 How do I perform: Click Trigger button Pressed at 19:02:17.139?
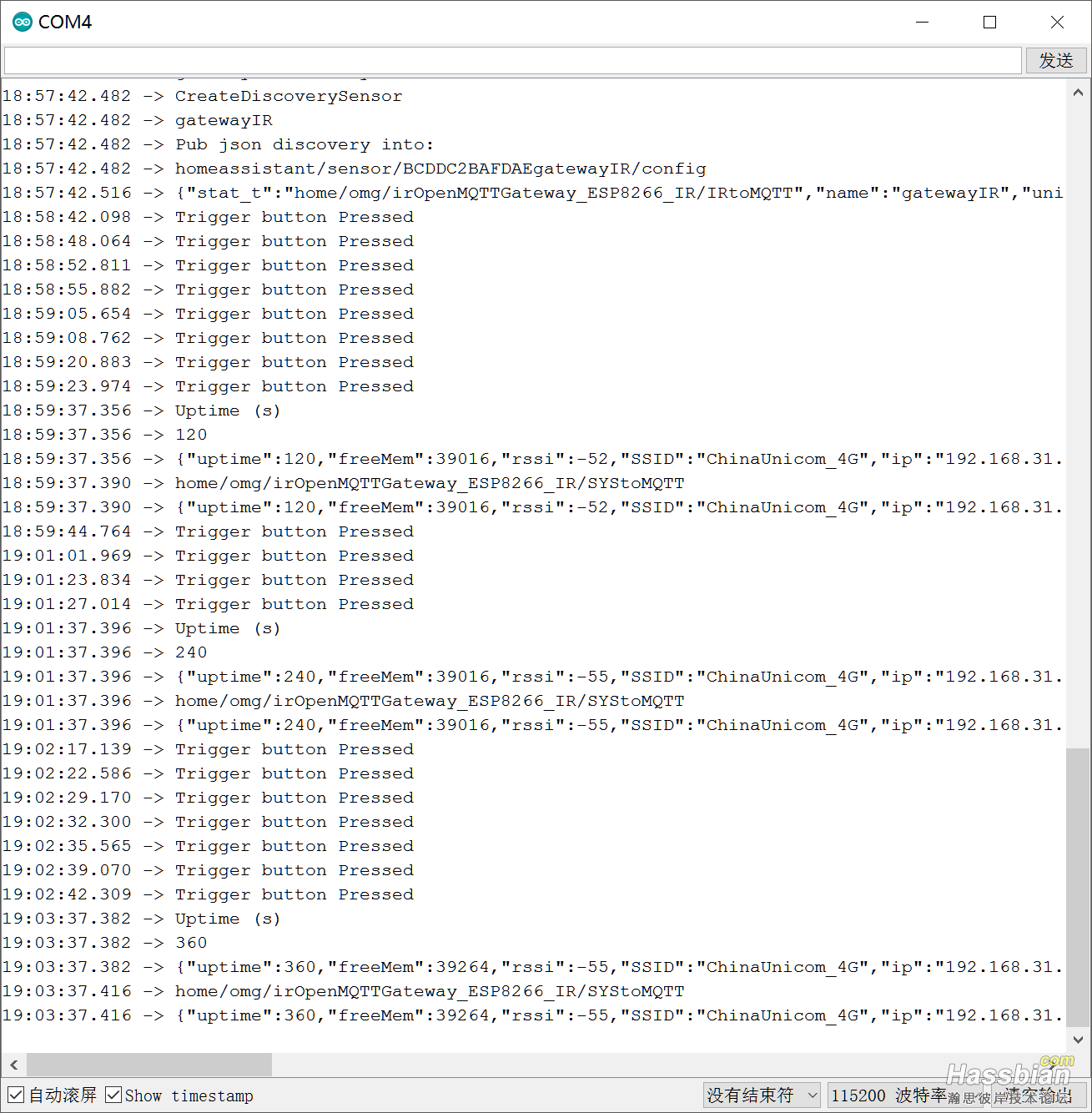(x=208, y=749)
